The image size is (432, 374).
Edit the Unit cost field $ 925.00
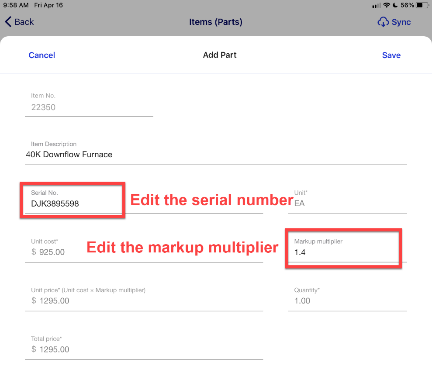144,250
